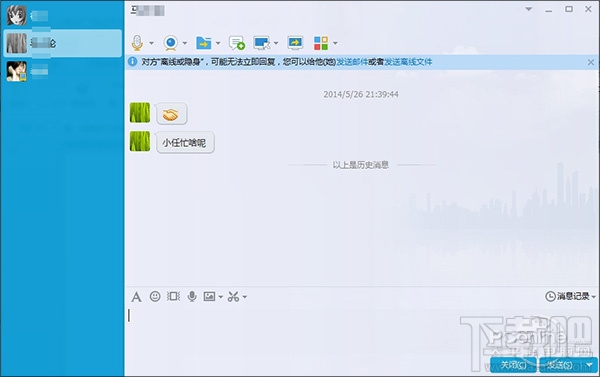Open the create discussion group icon
Screen dimensions: 600x377
click(x=237, y=43)
